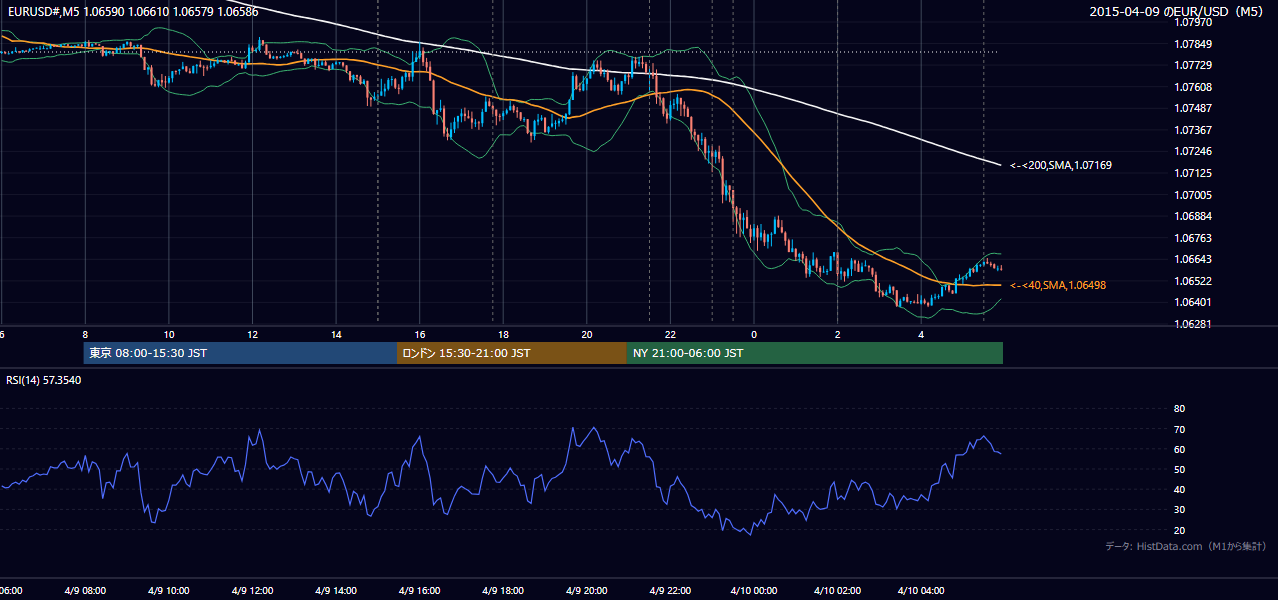Screen dimensions: 1278x600
Task: Click the 4/9 20:00 time axis label
Action: [x=587, y=591]
